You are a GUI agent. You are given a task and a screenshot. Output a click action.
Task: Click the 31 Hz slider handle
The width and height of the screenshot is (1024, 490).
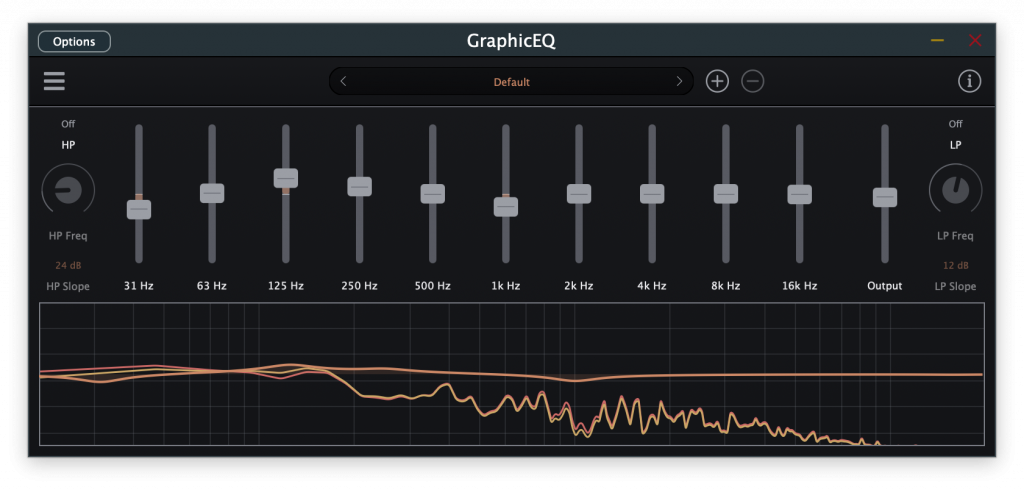pyautogui.click(x=139, y=209)
